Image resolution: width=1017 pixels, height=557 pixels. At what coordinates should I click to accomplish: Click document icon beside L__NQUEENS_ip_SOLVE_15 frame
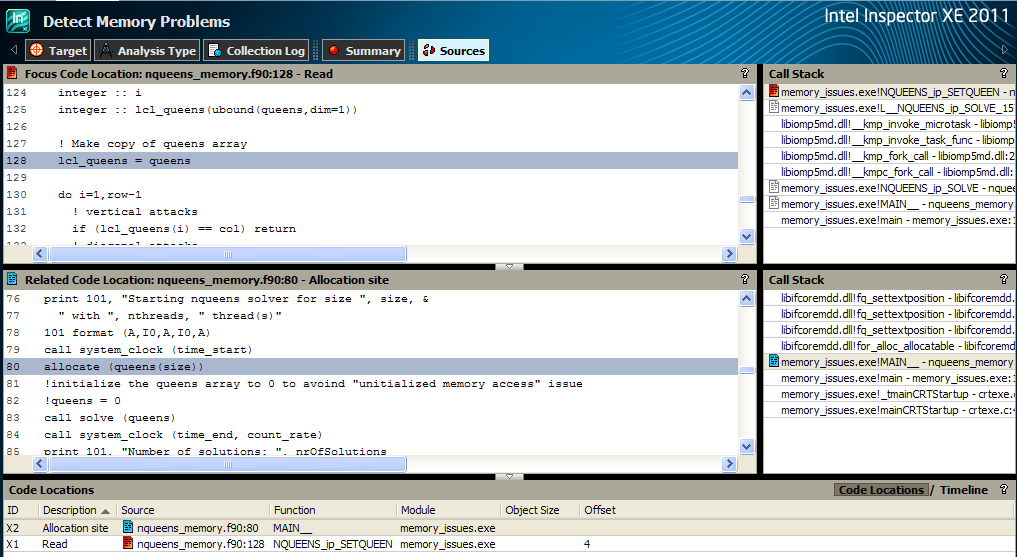(774, 108)
